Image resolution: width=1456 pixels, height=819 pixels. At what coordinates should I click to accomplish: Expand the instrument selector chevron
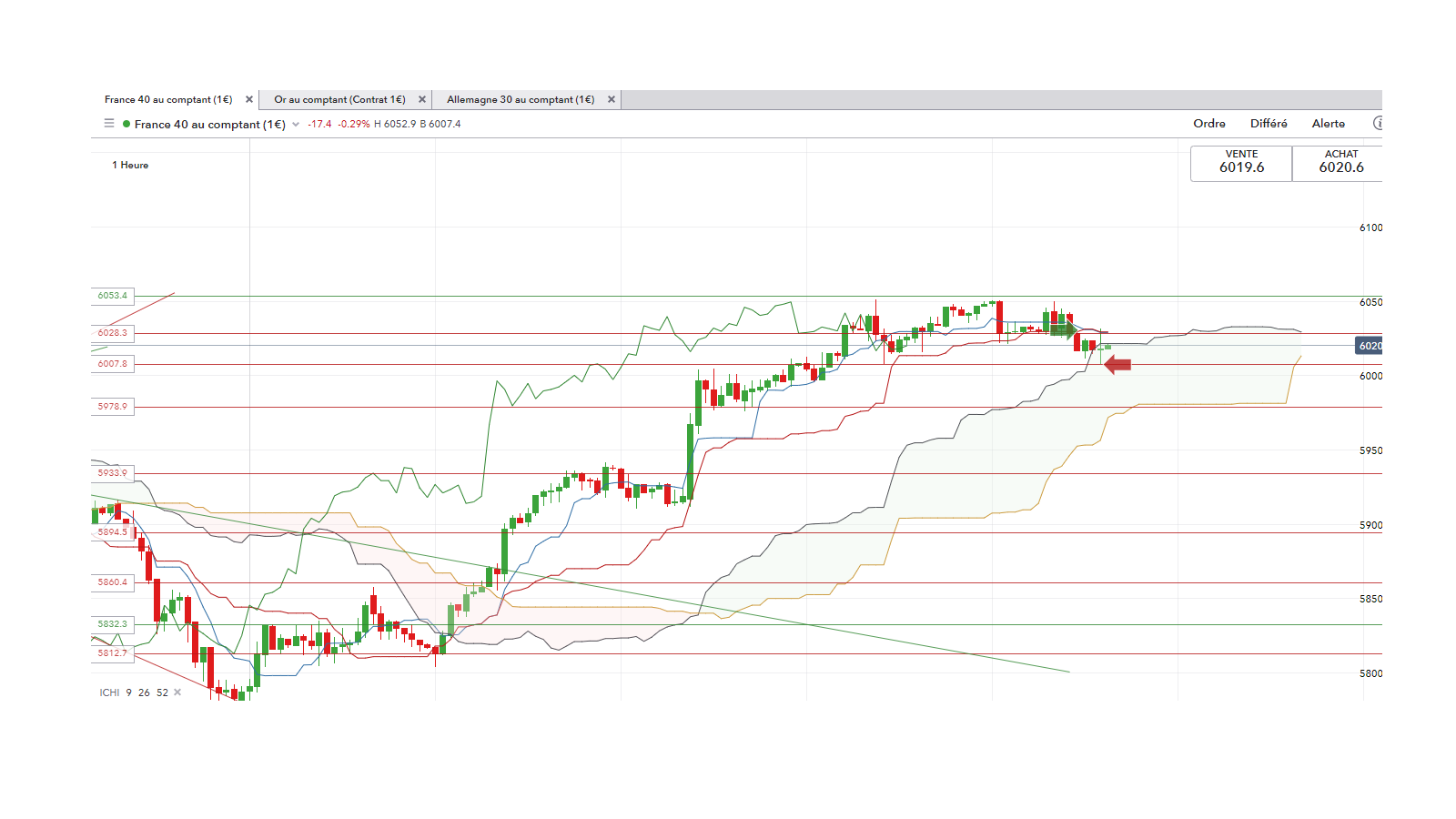click(296, 125)
